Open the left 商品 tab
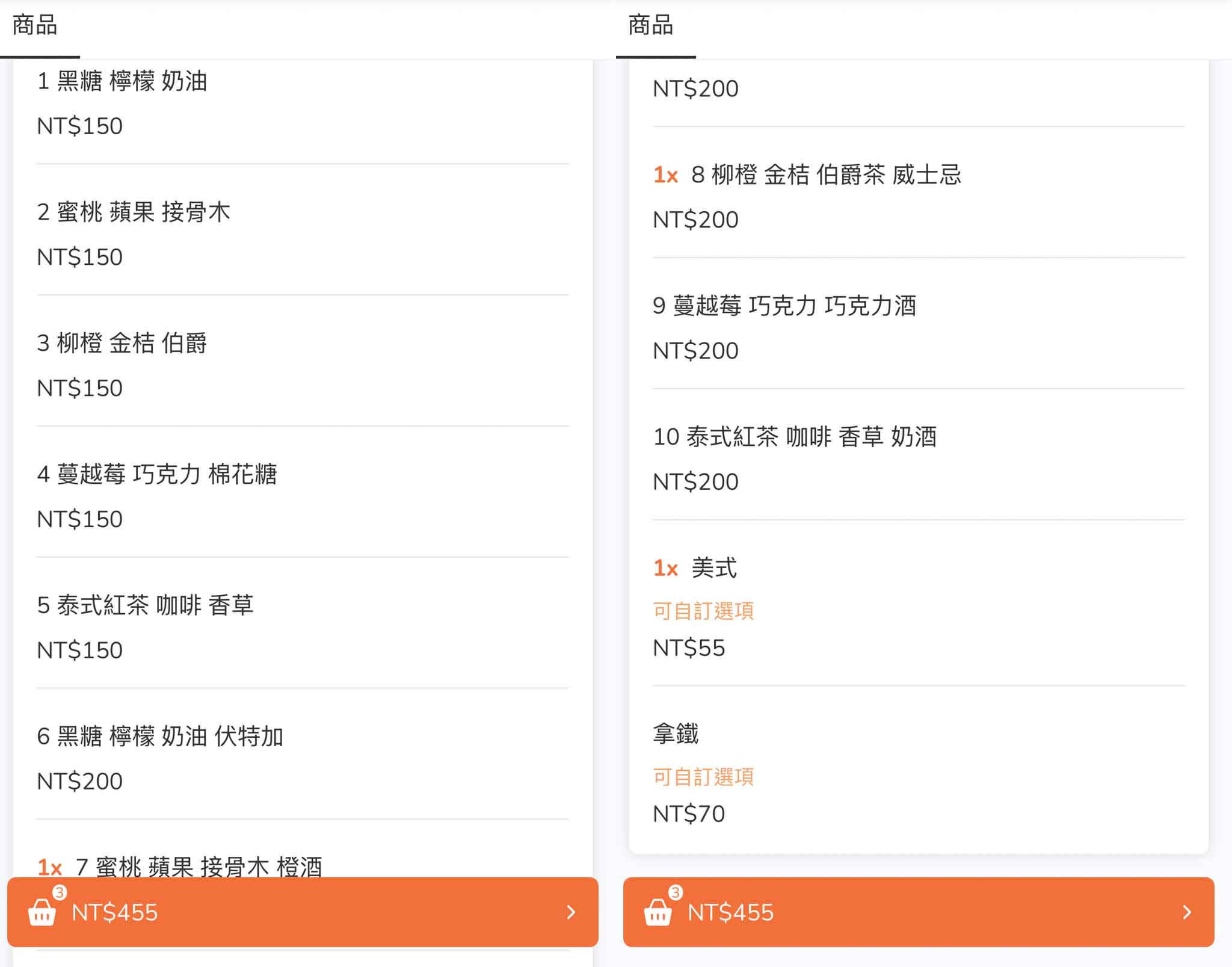The height and width of the screenshot is (967, 1232). 35,26
